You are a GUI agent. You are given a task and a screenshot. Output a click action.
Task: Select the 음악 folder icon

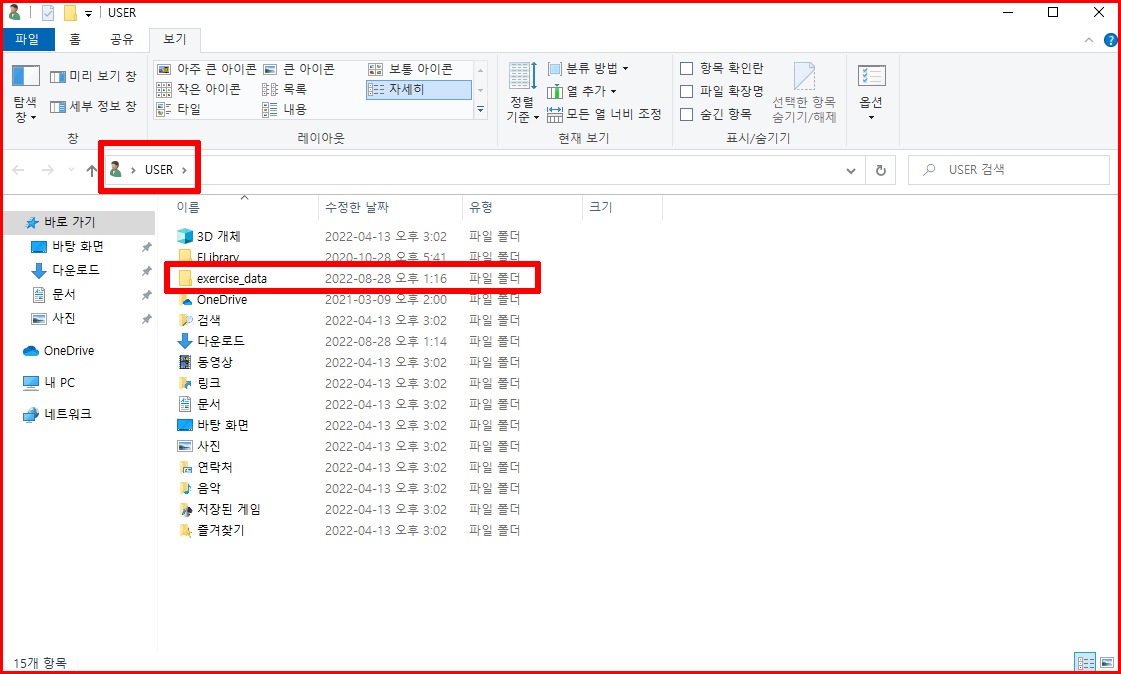(x=185, y=488)
